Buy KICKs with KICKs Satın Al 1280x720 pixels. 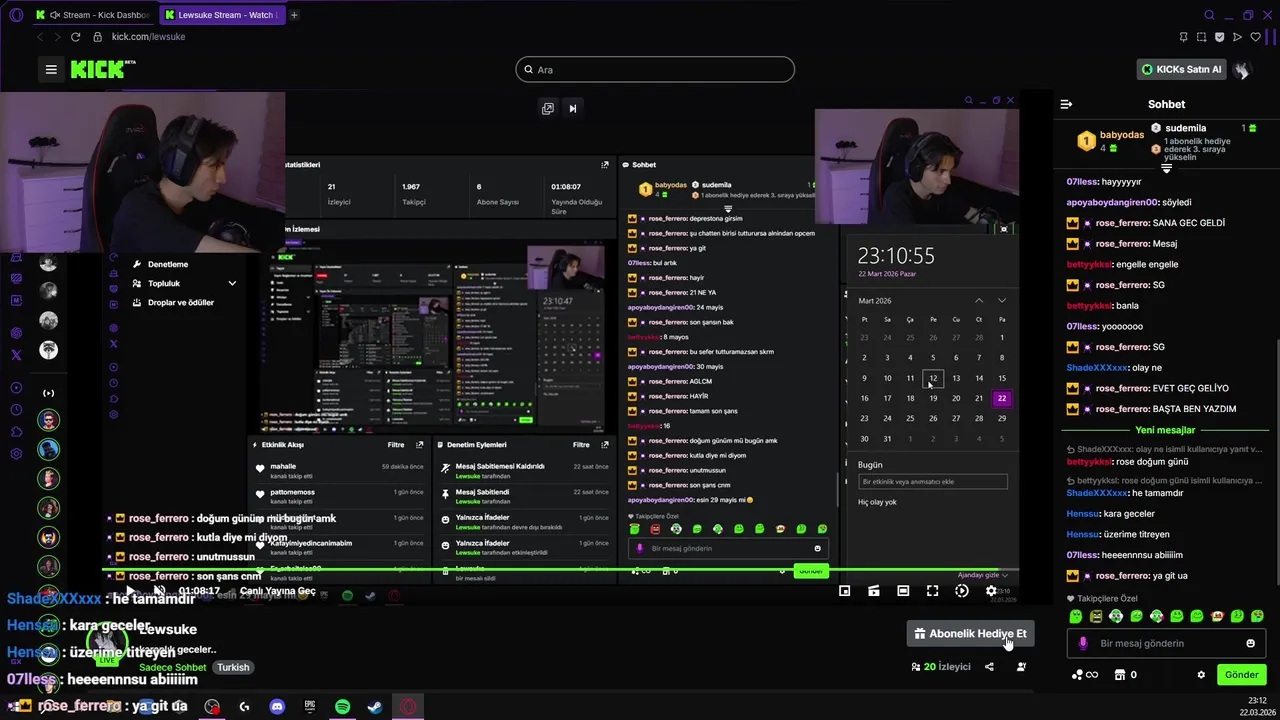point(1181,69)
